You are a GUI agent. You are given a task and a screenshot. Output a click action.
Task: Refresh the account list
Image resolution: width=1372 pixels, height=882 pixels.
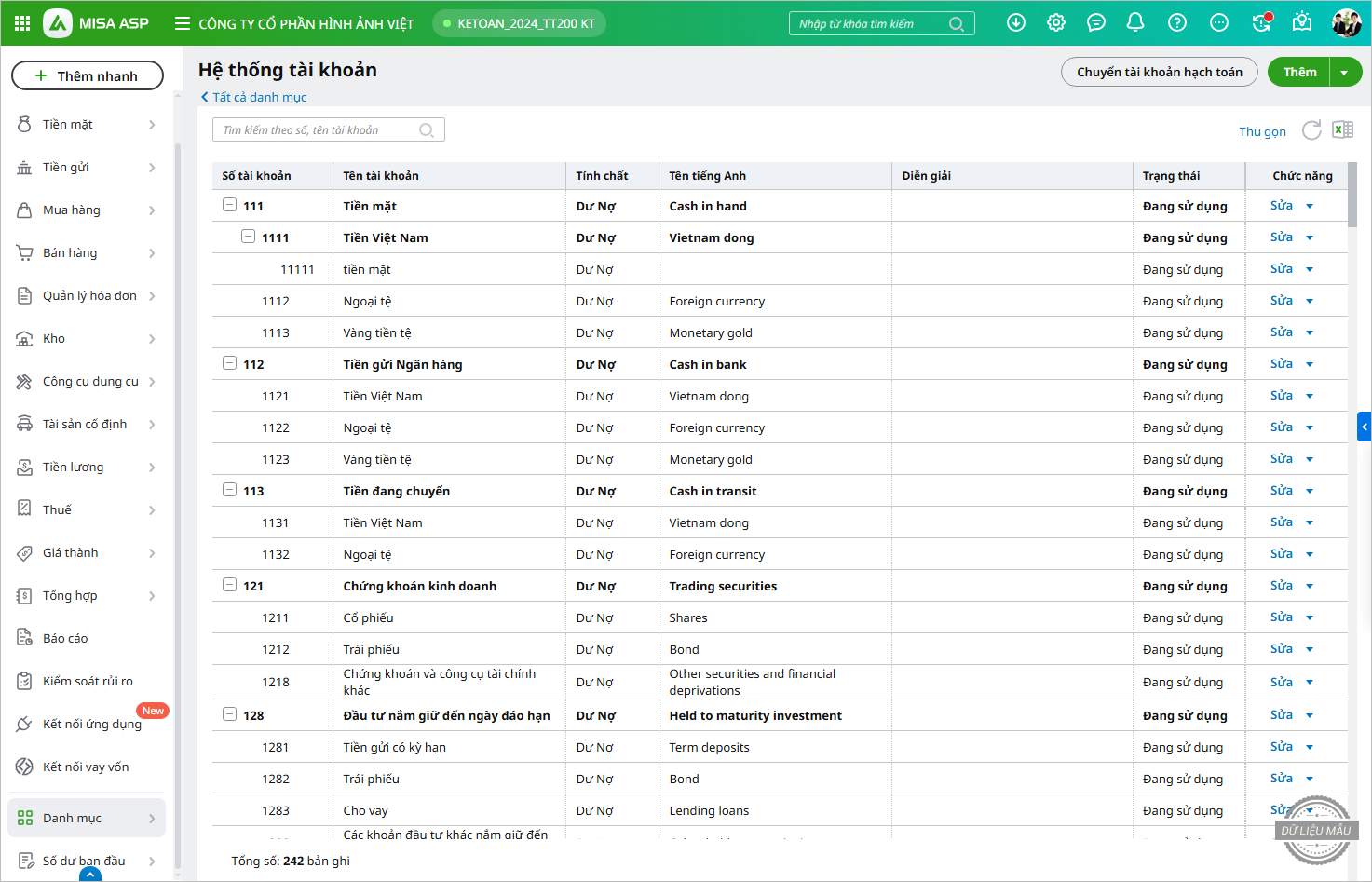pos(1311,130)
